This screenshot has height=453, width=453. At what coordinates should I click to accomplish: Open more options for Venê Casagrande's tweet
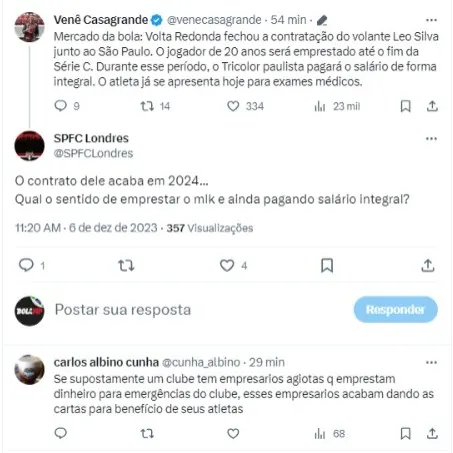pyautogui.click(x=431, y=20)
